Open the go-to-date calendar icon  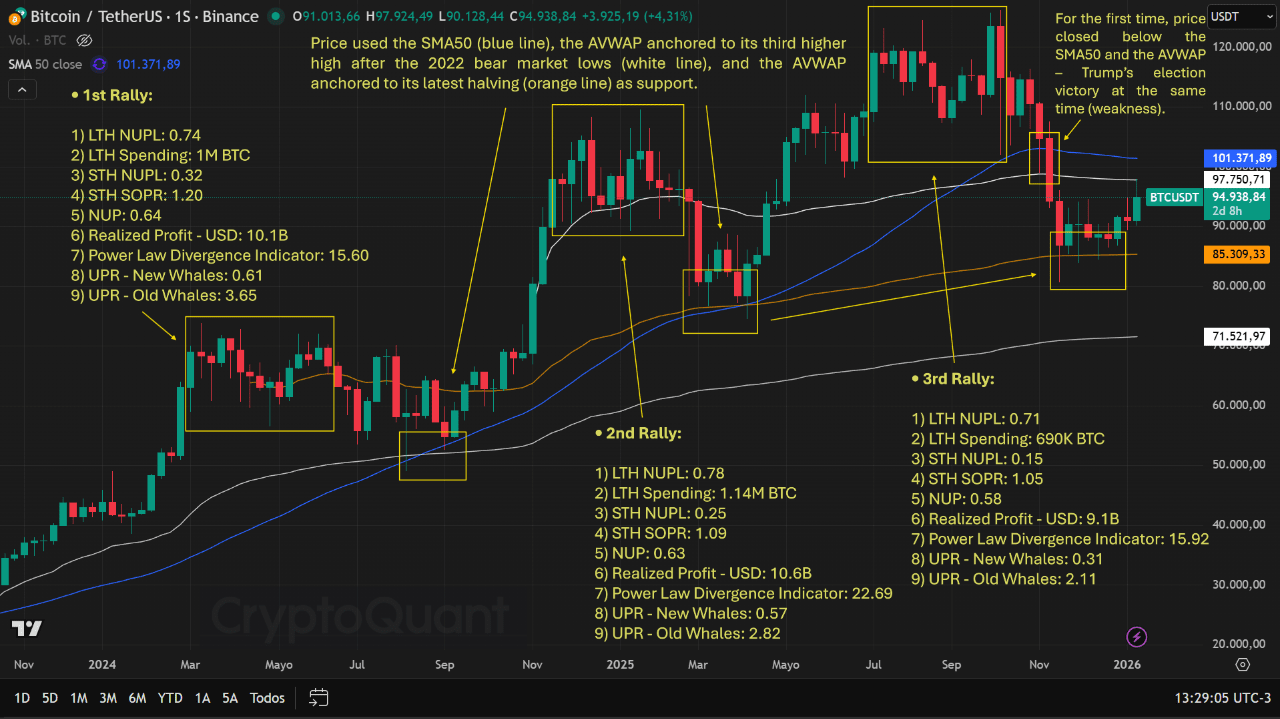click(x=319, y=698)
